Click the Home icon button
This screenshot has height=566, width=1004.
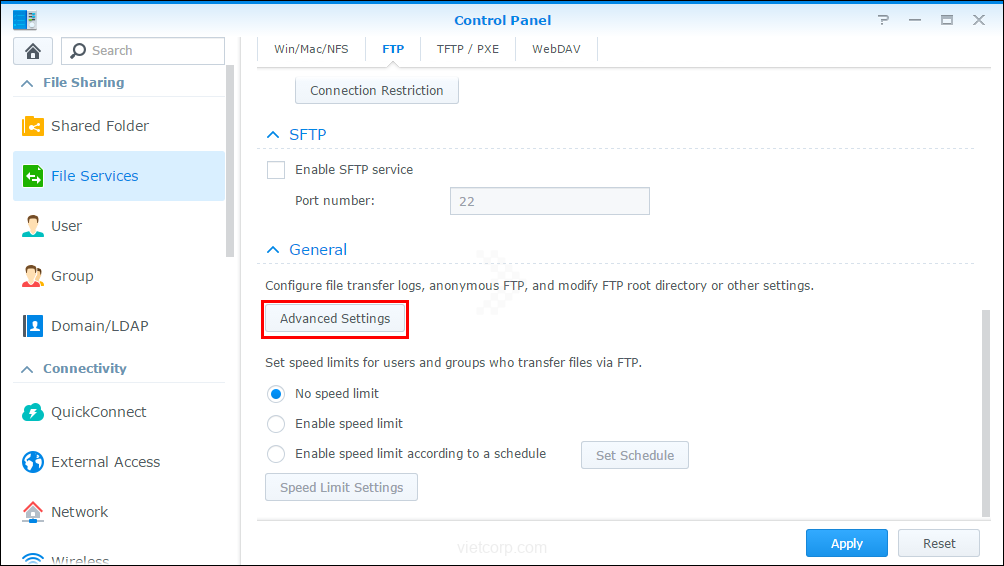(33, 51)
